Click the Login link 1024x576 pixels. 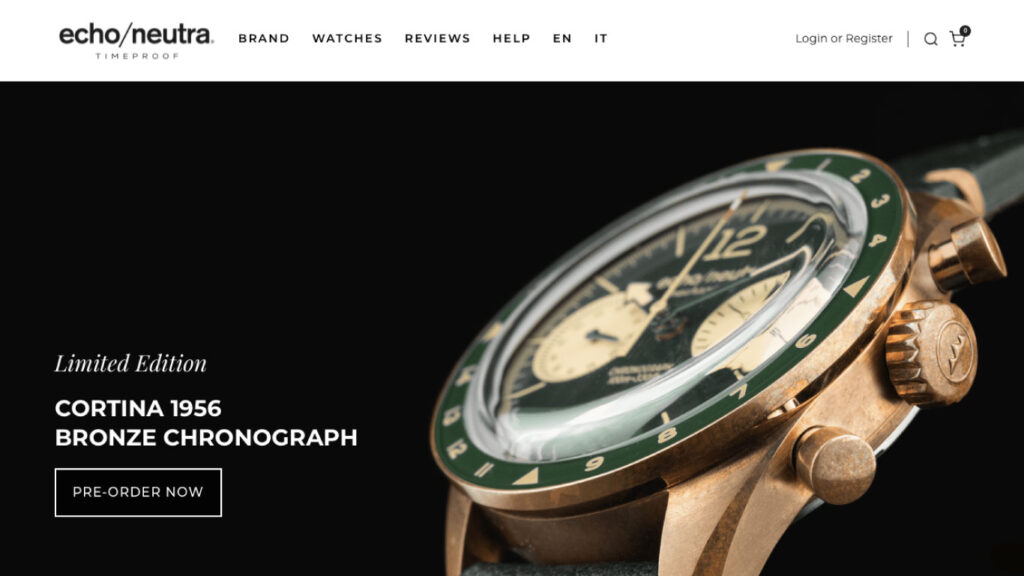[x=811, y=39]
